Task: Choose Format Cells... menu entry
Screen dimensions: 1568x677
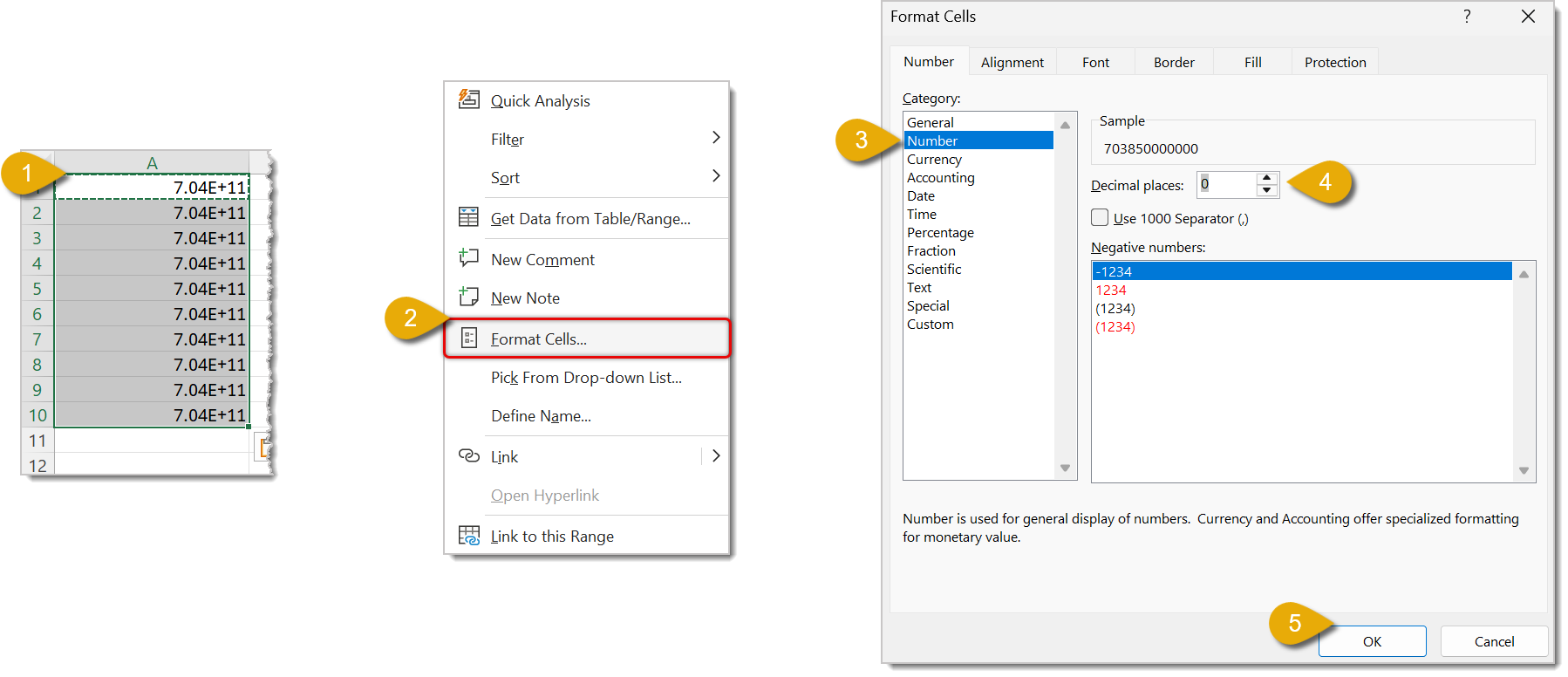Action: pyautogui.click(x=587, y=338)
